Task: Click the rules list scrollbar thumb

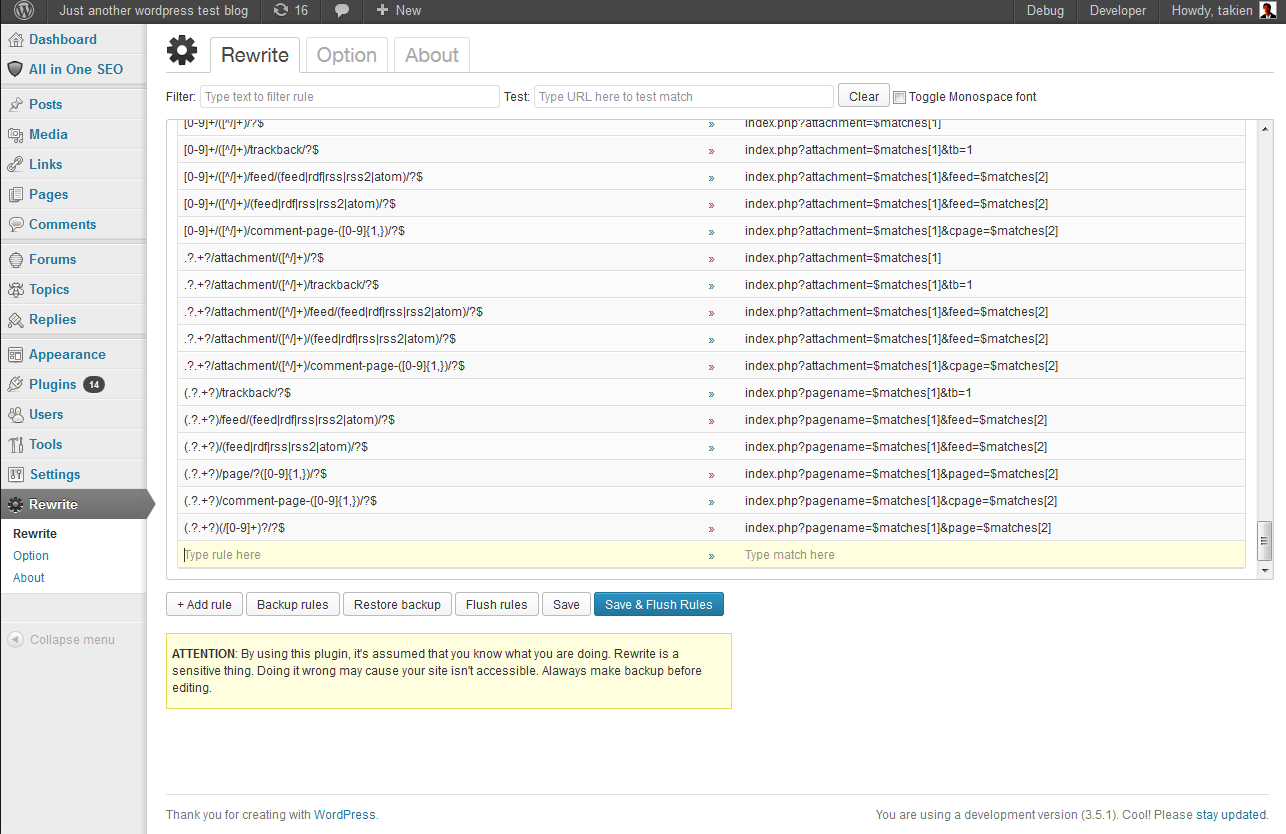Action: tap(1264, 540)
